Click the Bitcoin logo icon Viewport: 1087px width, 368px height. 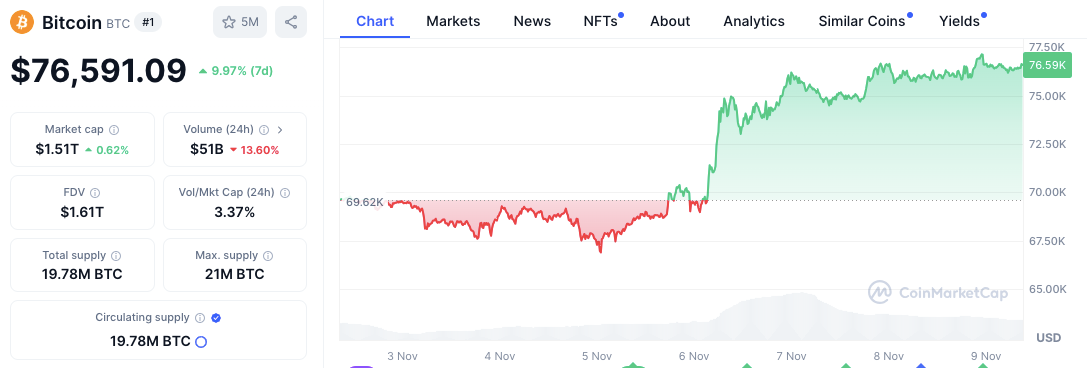[x=22, y=22]
